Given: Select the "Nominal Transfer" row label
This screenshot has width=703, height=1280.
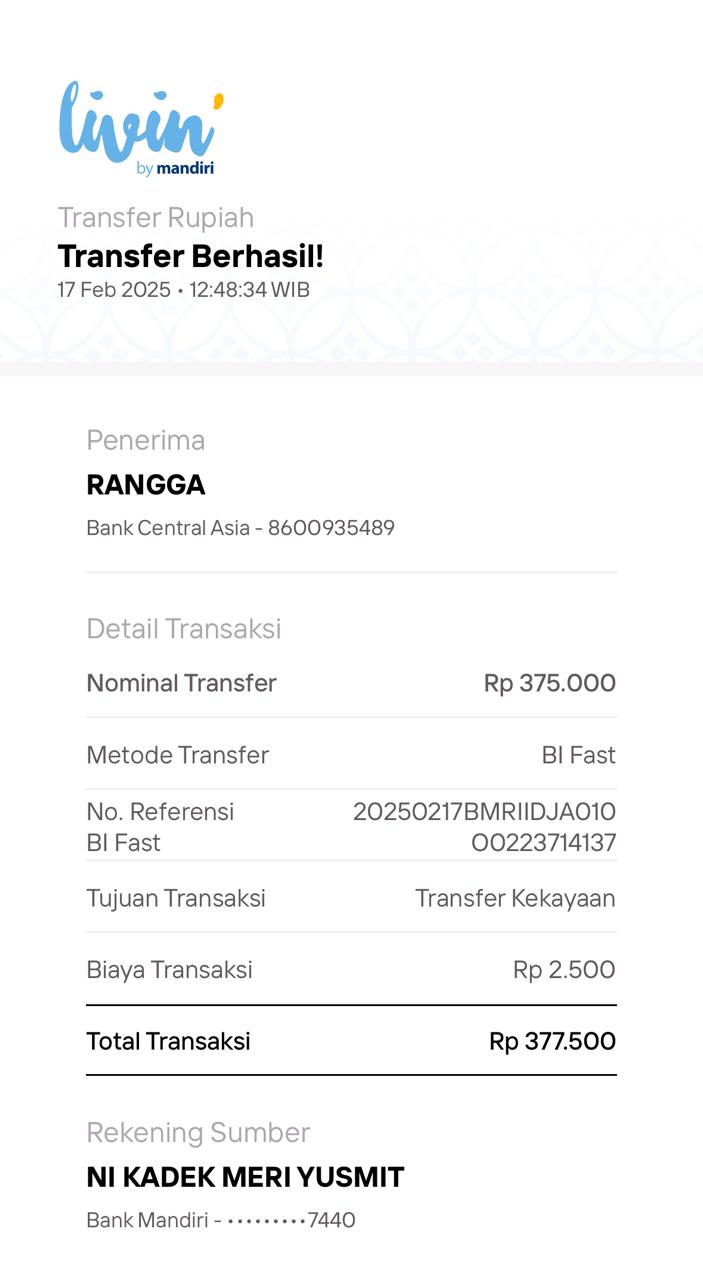Looking at the screenshot, I should point(181,683).
